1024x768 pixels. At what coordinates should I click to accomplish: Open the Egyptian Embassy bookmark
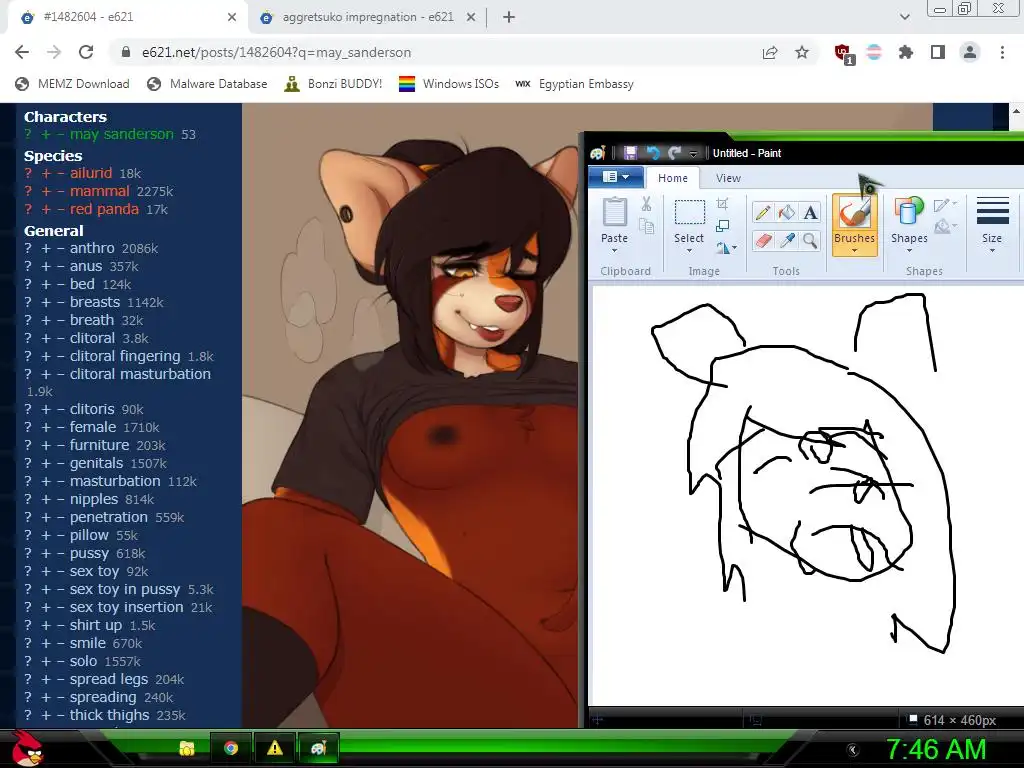point(575,84)
